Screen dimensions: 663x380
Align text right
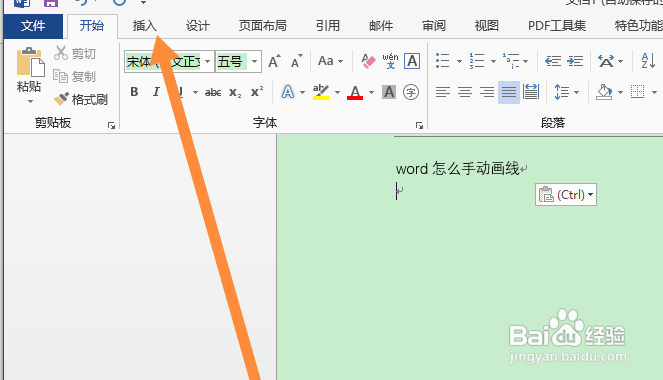(487, 92)
